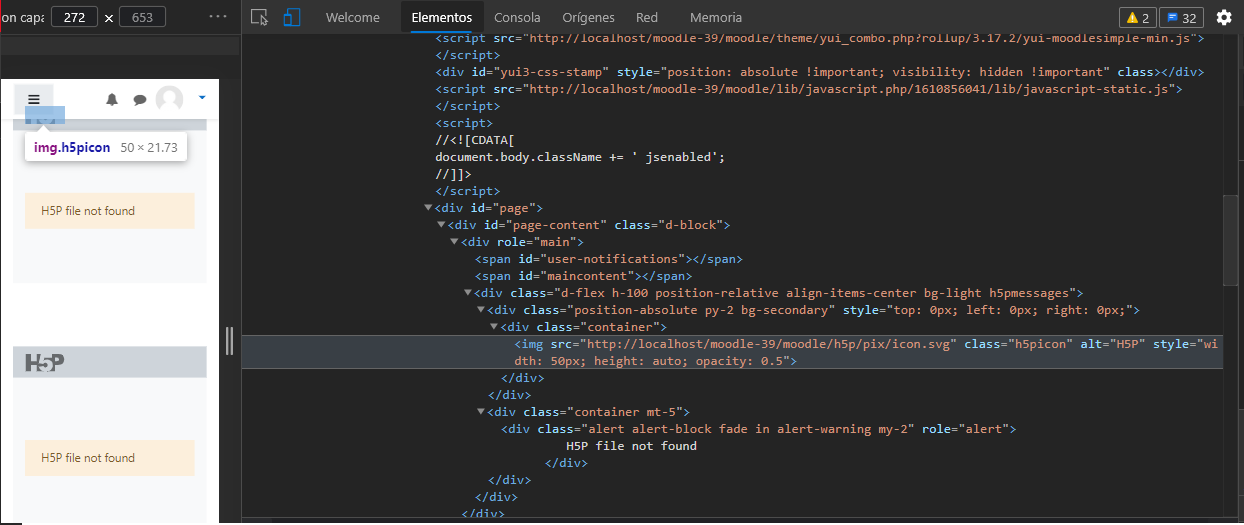Open the Welcome tab

[x=353, y=18]
